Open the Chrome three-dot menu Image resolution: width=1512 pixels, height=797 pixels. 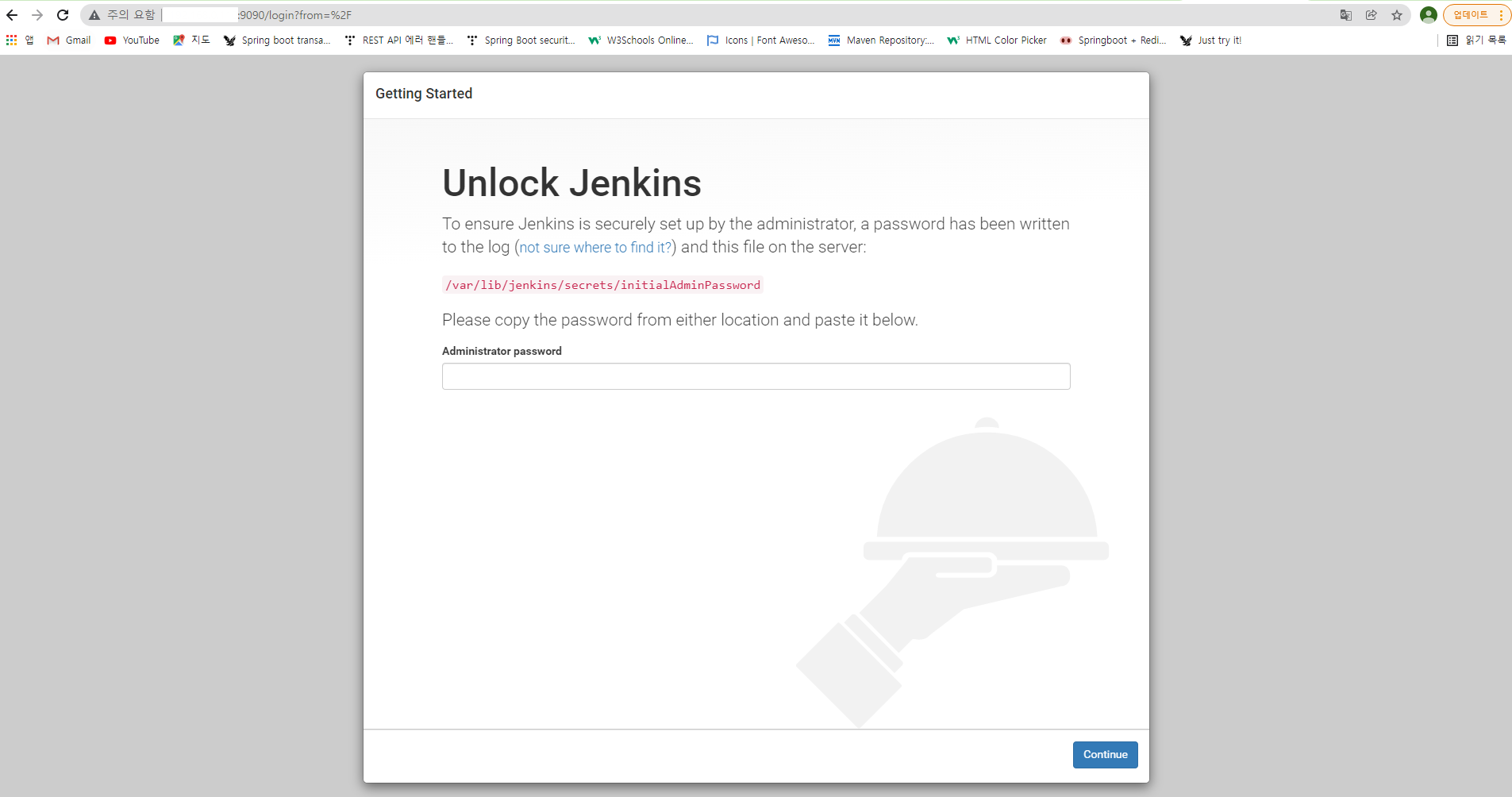1501,15
